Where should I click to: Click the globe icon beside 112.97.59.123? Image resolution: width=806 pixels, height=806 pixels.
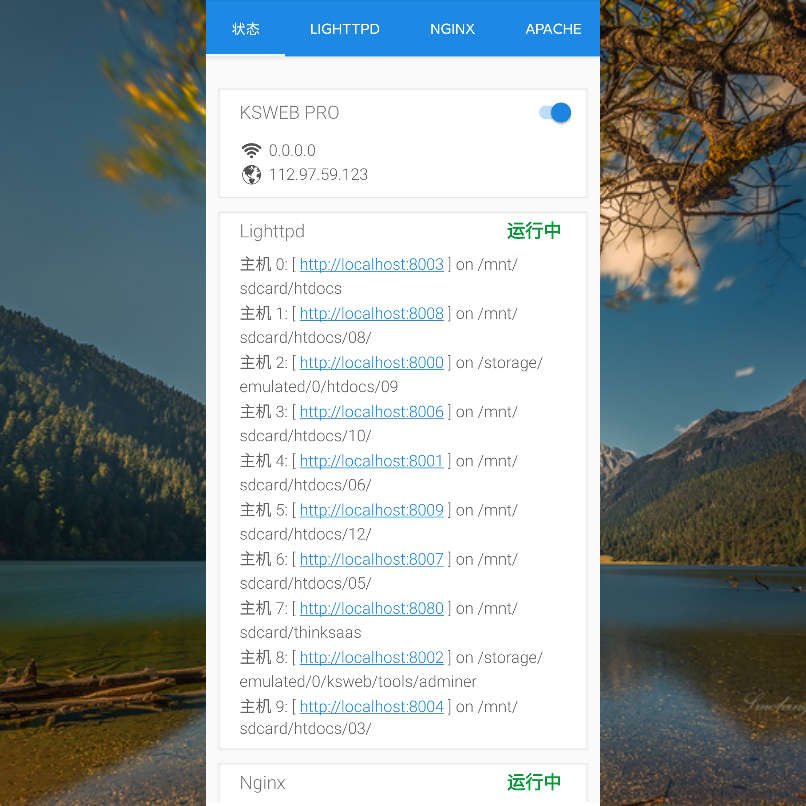click(251, 174)
